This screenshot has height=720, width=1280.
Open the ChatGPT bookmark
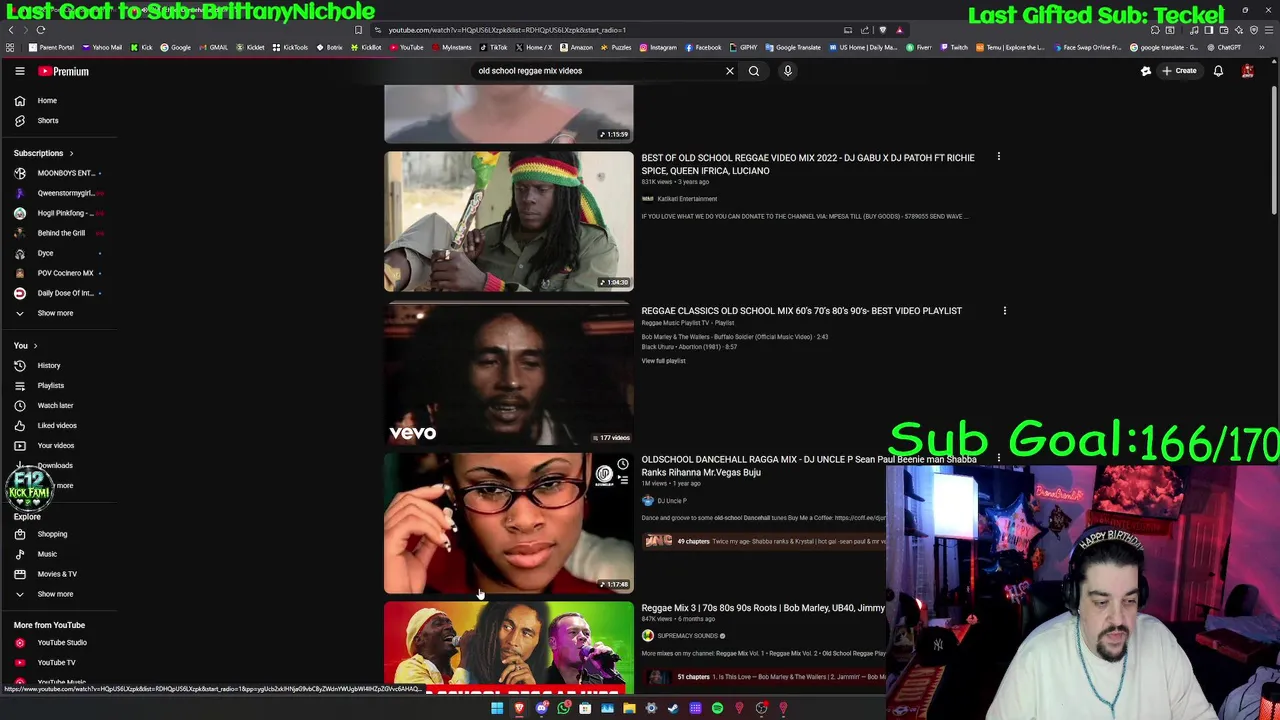[1223, 47]
